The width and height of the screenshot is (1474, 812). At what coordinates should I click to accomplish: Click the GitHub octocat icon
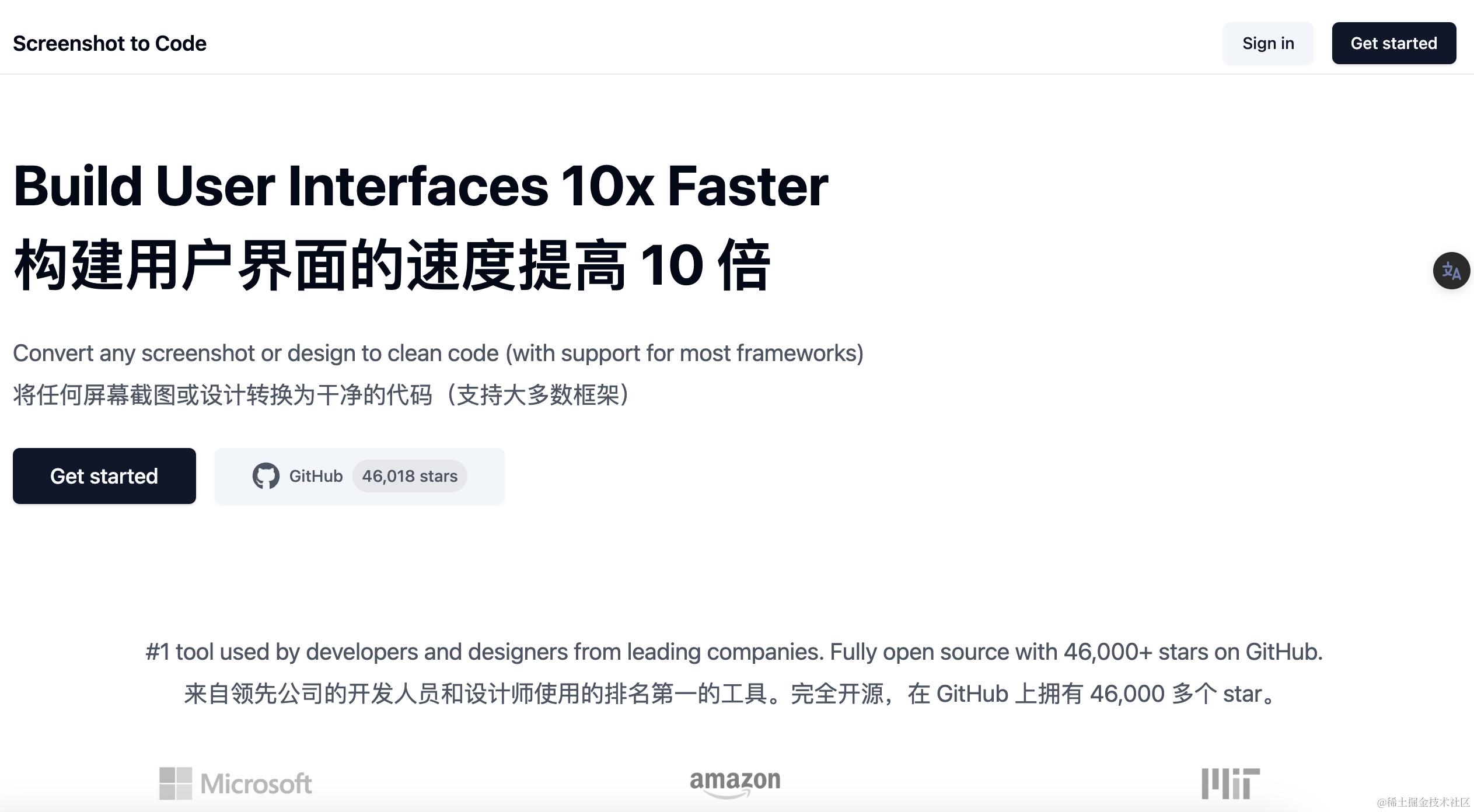pyautogui.click(x=266, y=476)
